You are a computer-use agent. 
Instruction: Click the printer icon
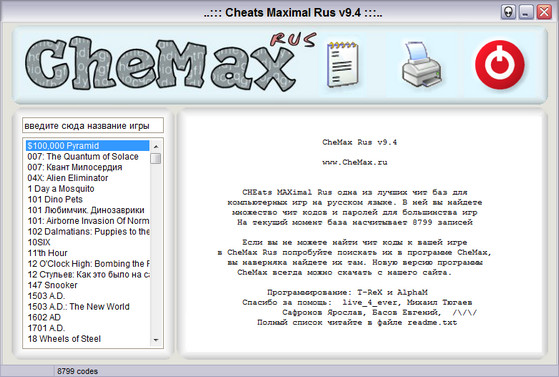click(x=422, y=64)
